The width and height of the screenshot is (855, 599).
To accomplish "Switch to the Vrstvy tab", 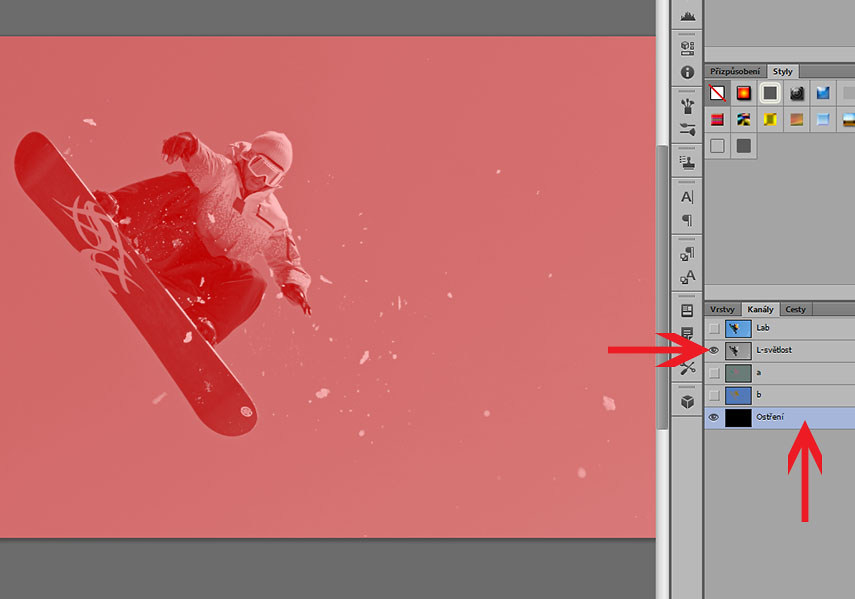I will click(x=722, y=310).
